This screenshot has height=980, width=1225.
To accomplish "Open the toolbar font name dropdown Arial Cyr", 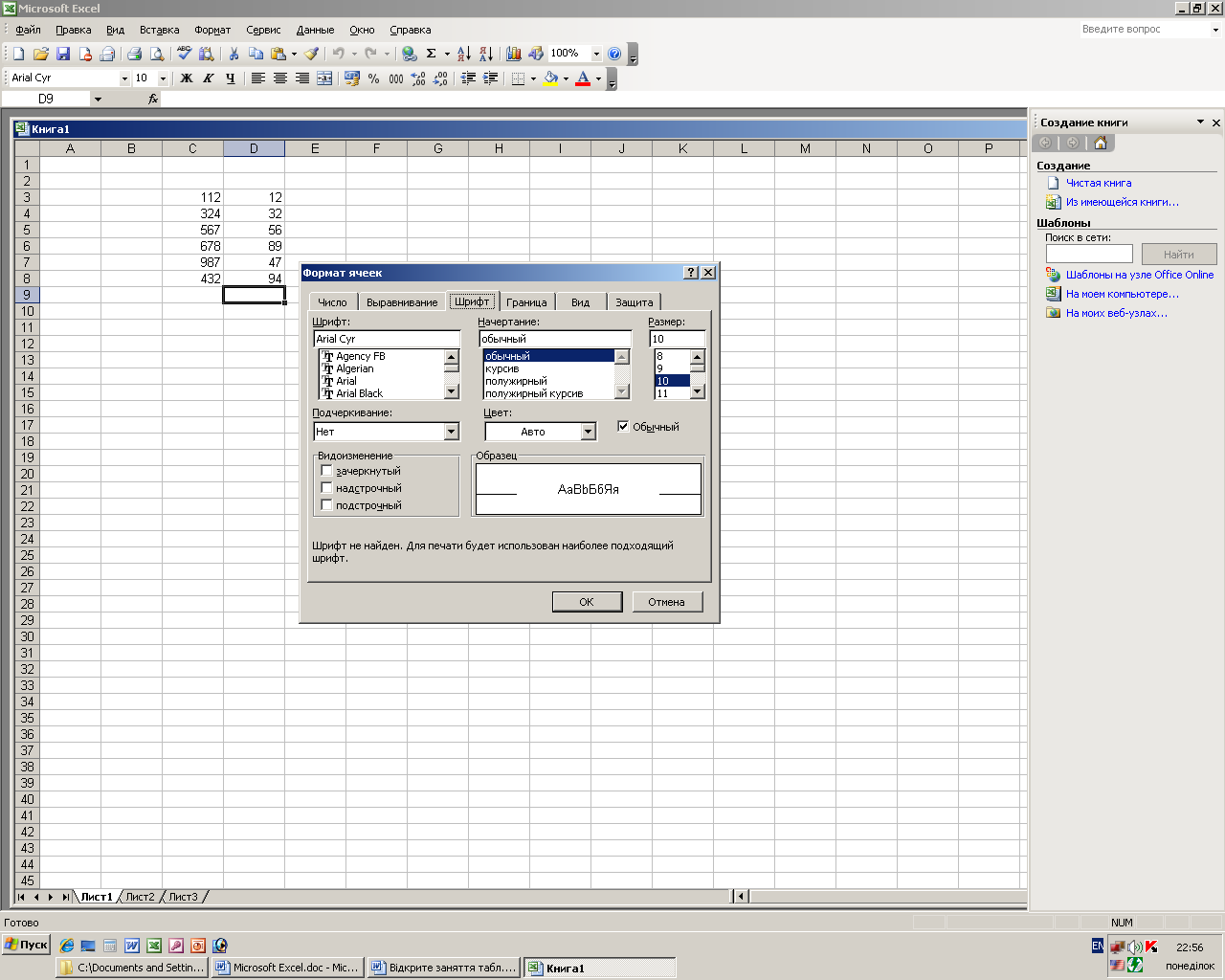I will [124, 78].
